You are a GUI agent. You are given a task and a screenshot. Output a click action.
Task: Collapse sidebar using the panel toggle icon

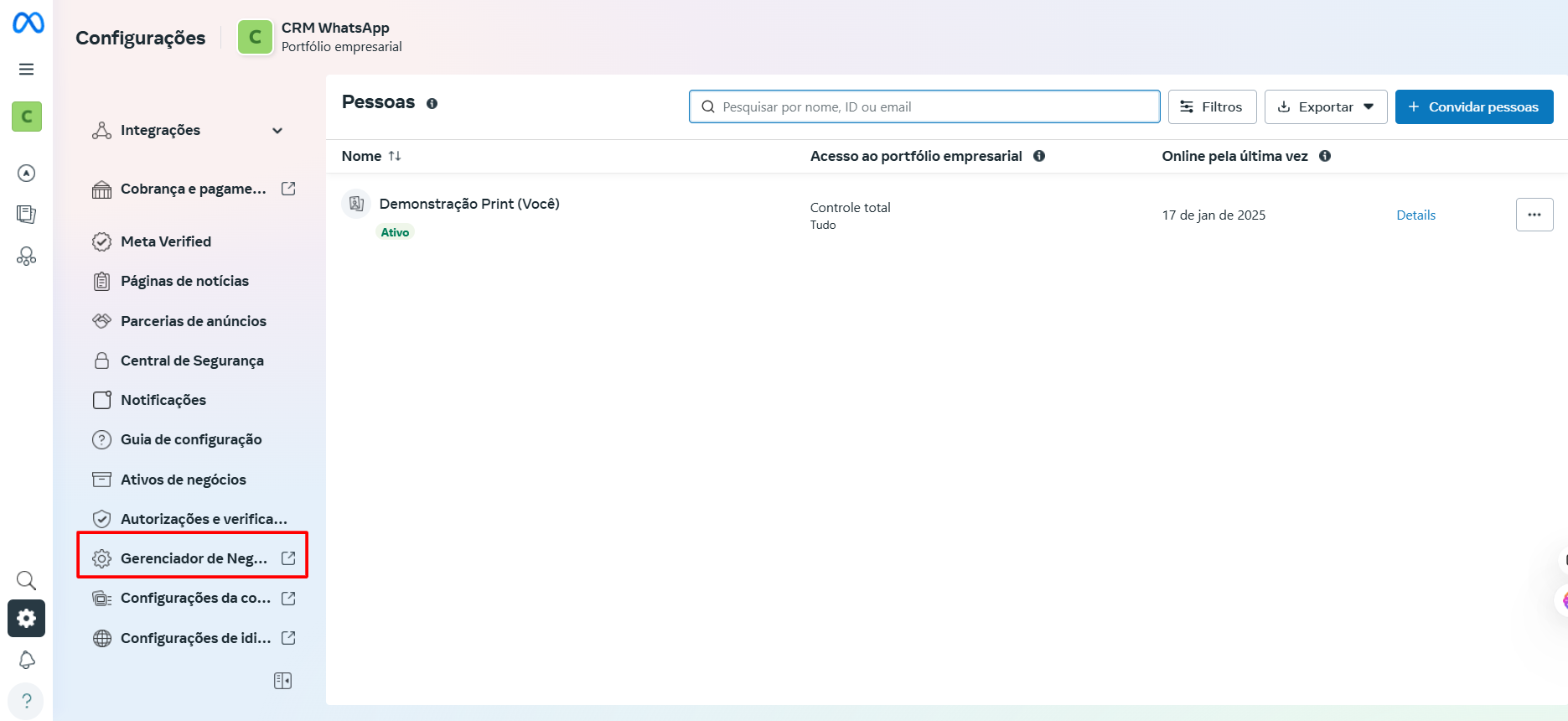coord(282,681)
